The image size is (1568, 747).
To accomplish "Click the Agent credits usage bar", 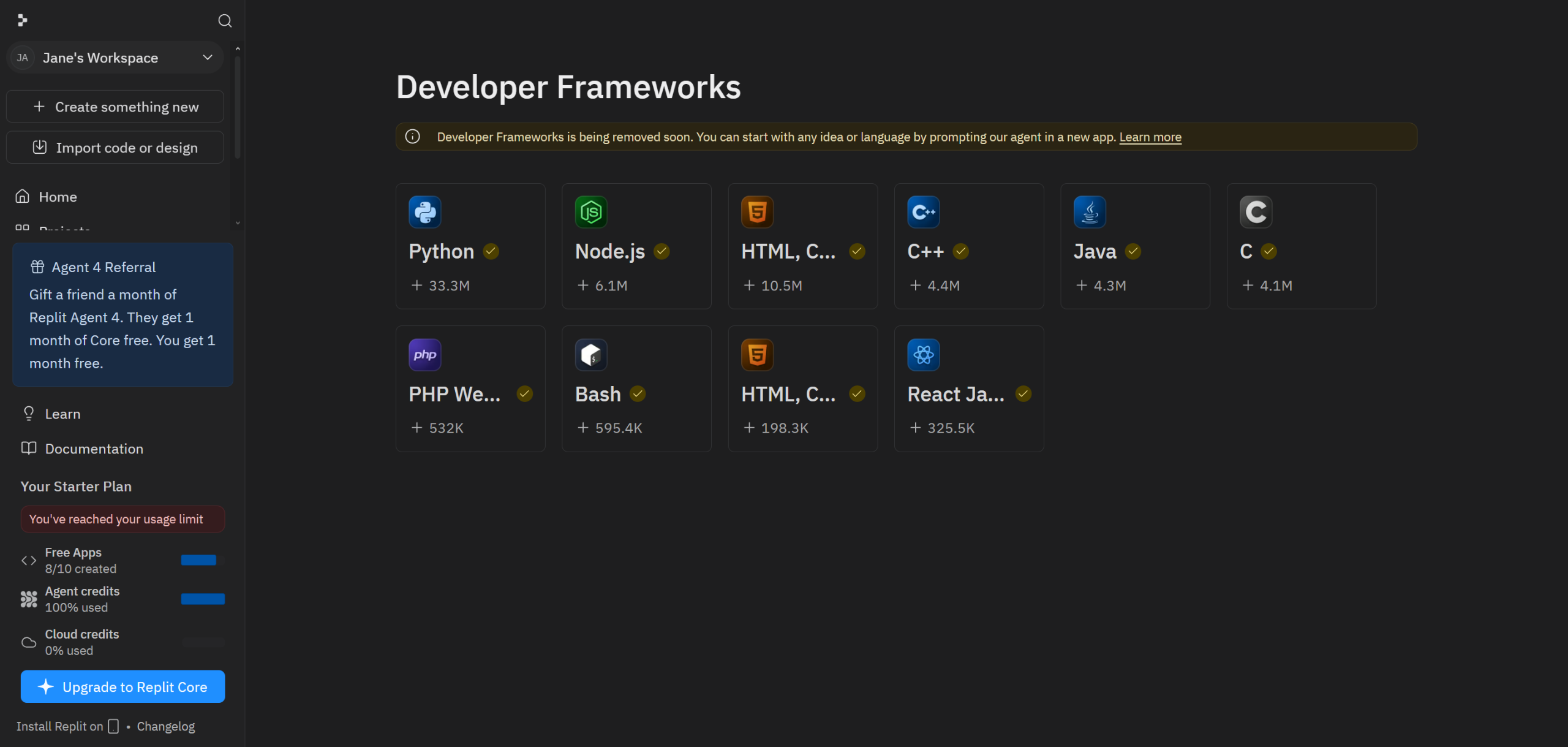I will pyautogui.click(x=203, y=599).
